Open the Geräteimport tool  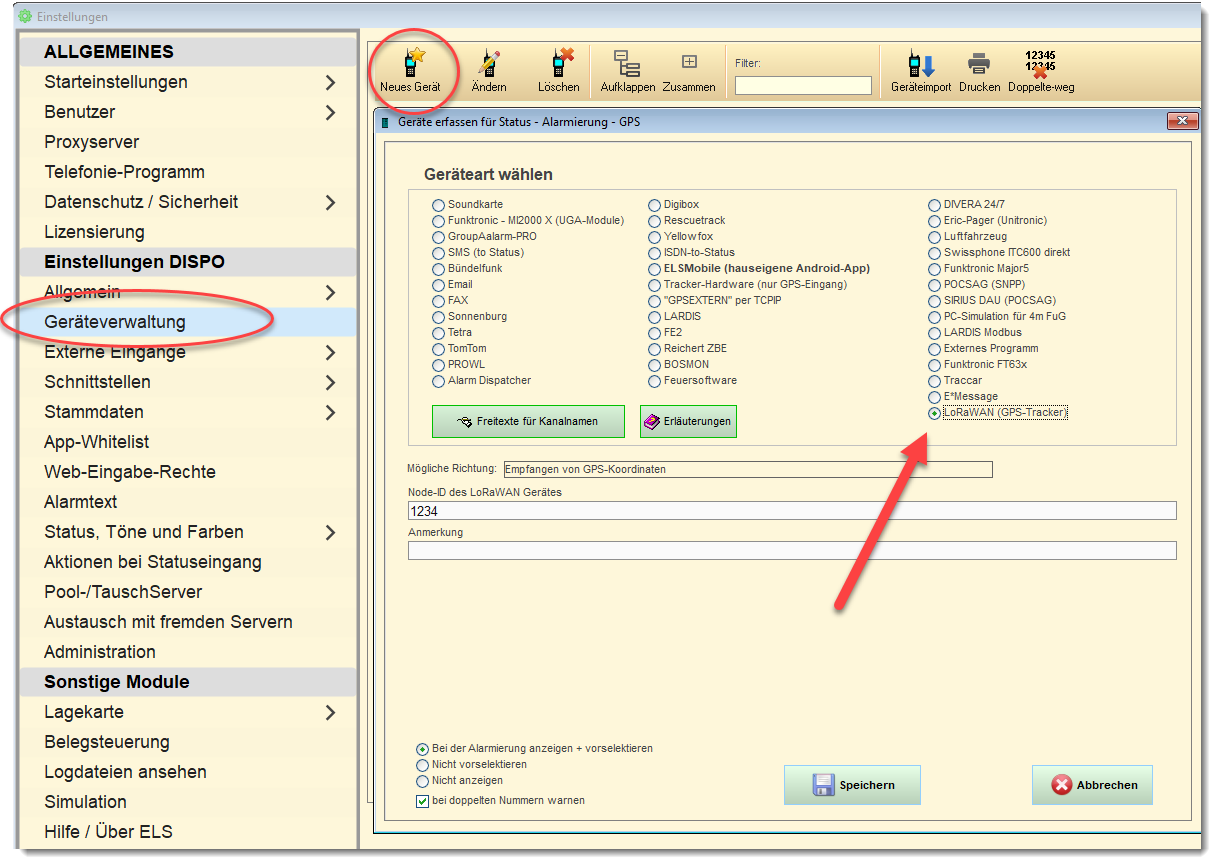[920, 64]
